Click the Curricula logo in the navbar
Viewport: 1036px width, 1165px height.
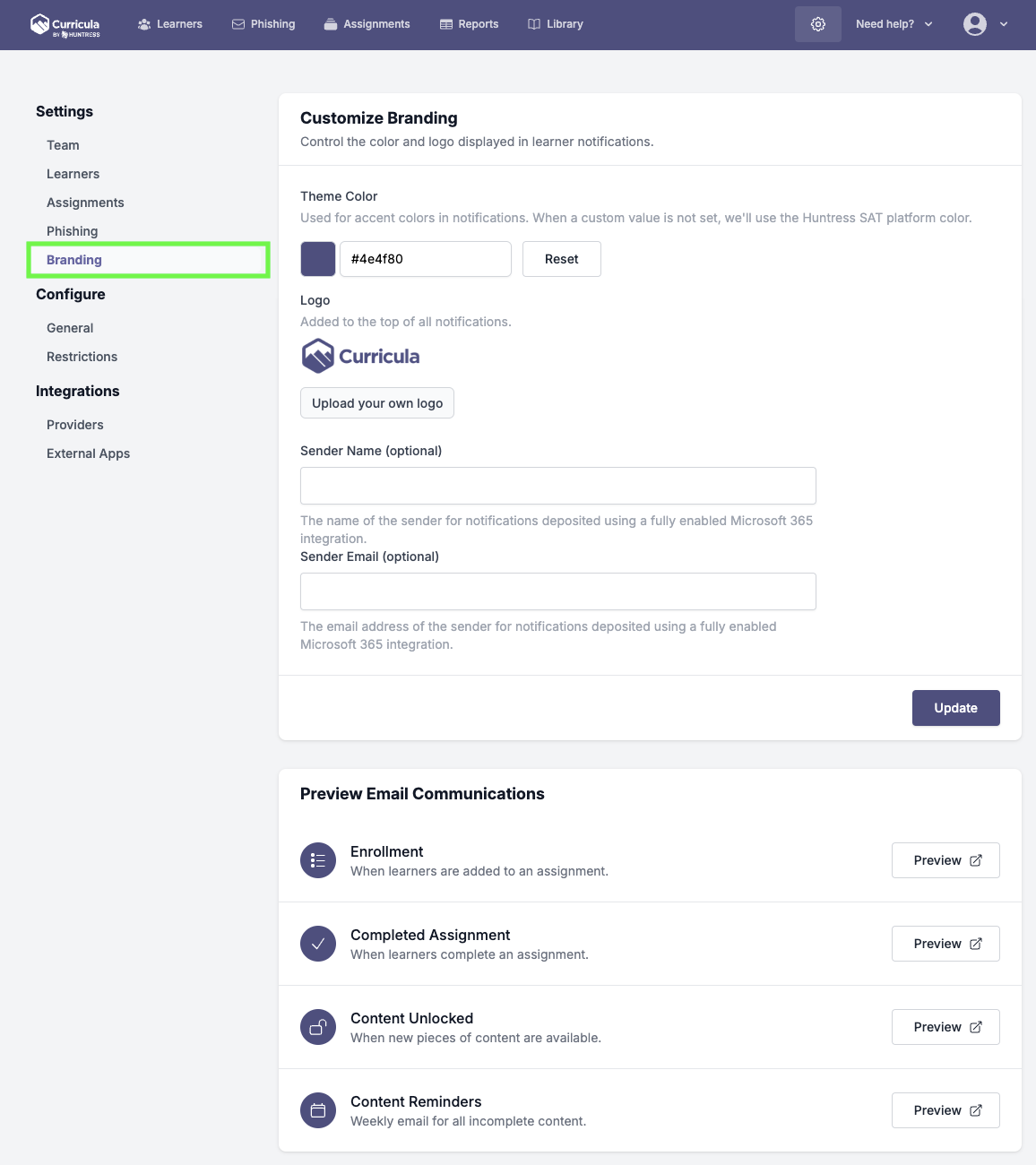(x=65, y=25)
